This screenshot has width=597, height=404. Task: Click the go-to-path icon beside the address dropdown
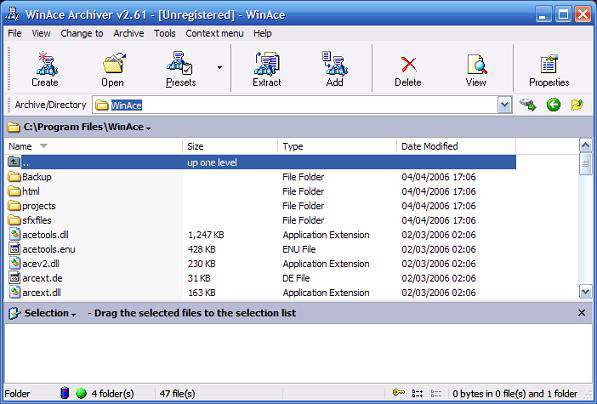[528, 105]
